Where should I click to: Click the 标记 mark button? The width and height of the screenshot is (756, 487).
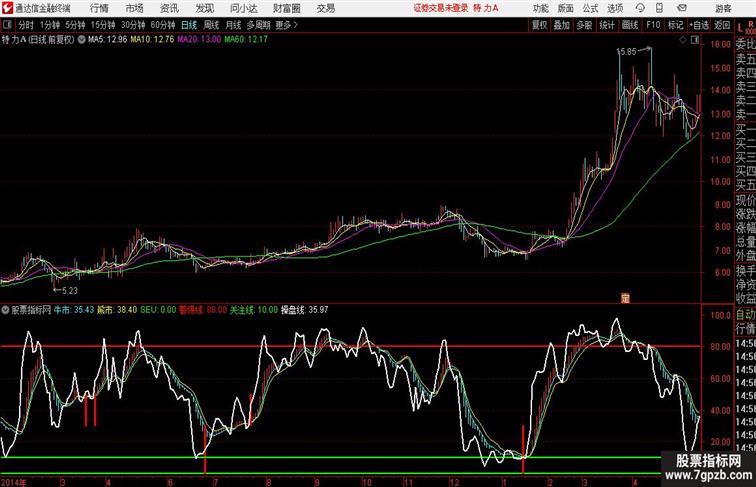(675, 25)
